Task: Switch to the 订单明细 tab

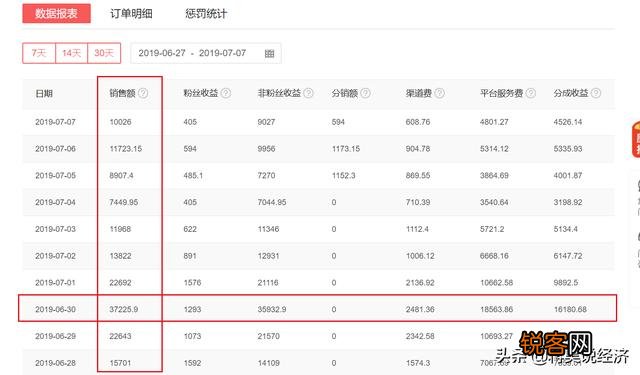Action: 131,14
